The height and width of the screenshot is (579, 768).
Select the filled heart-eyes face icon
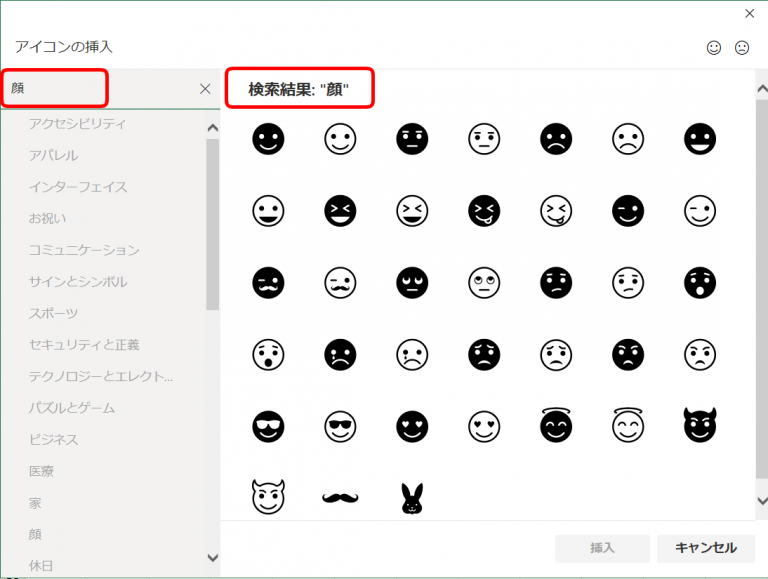click(412, 426)
